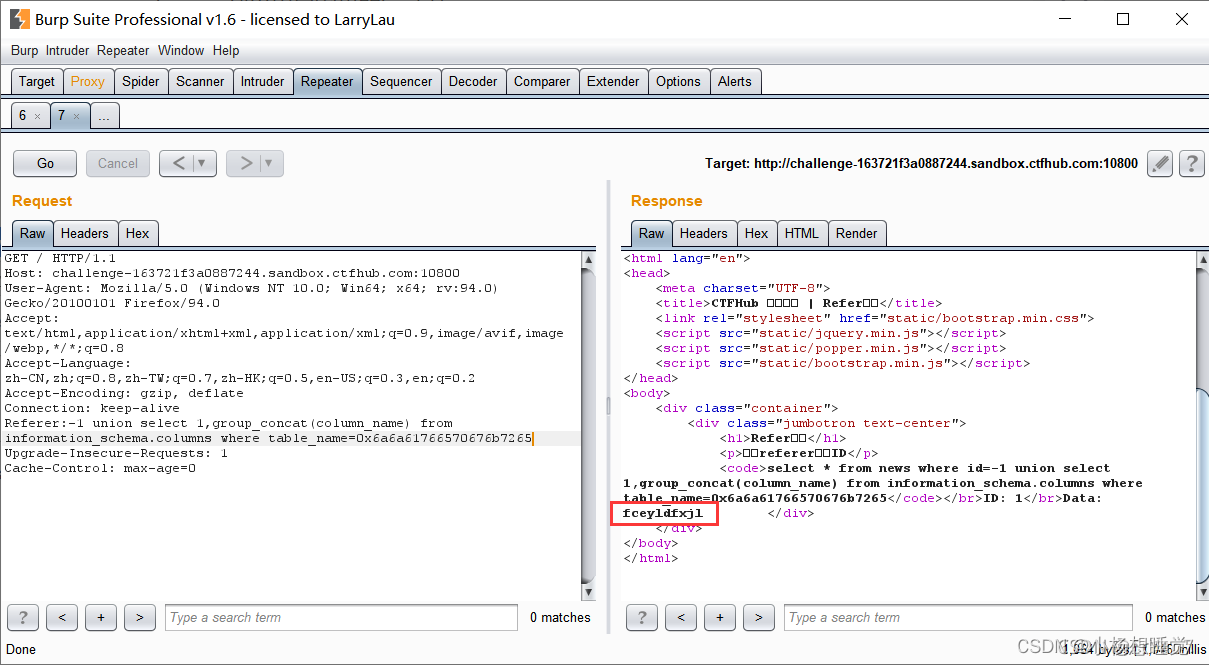This screenshot has width=1209, height=665.
Task: Click the Done status text
Action: (x=21, y=649)
